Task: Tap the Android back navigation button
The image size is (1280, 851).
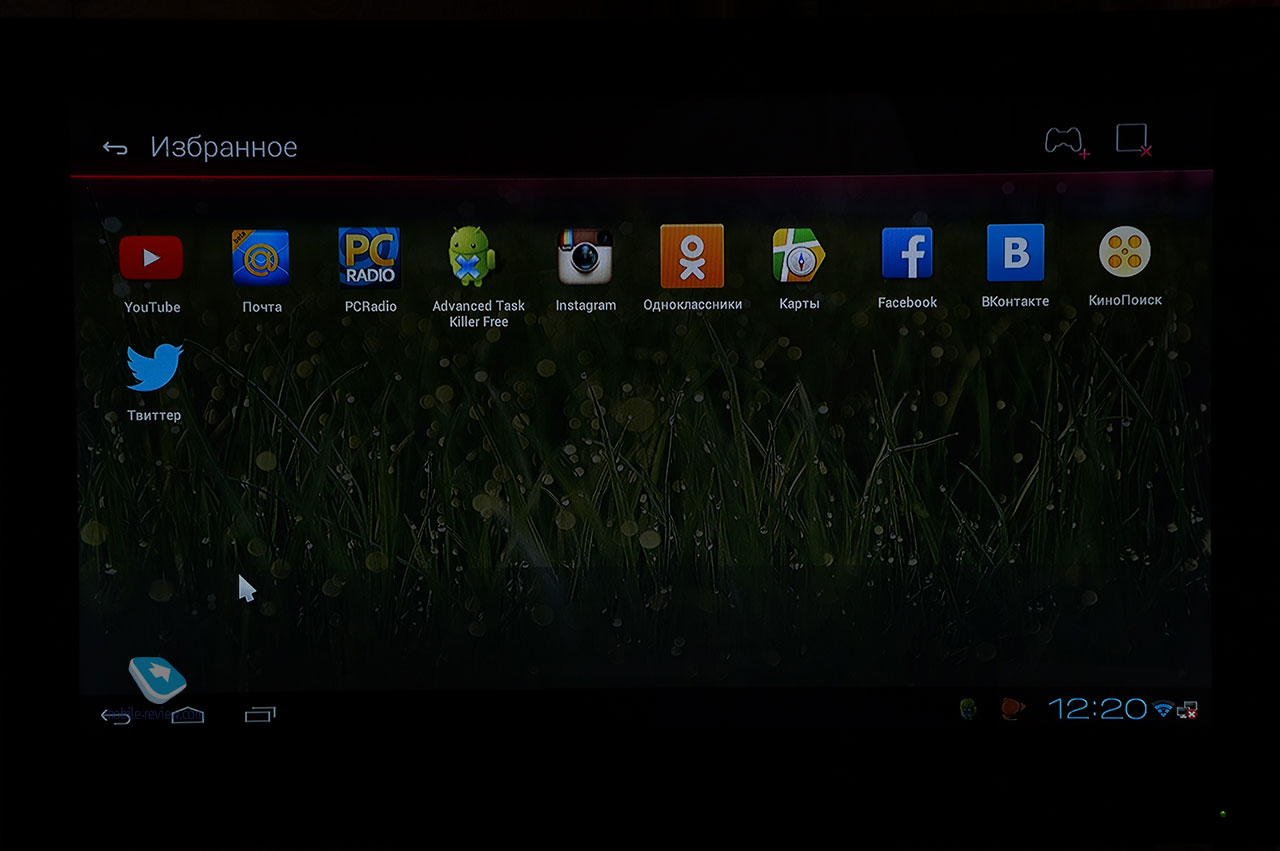Action: point(115,715)
